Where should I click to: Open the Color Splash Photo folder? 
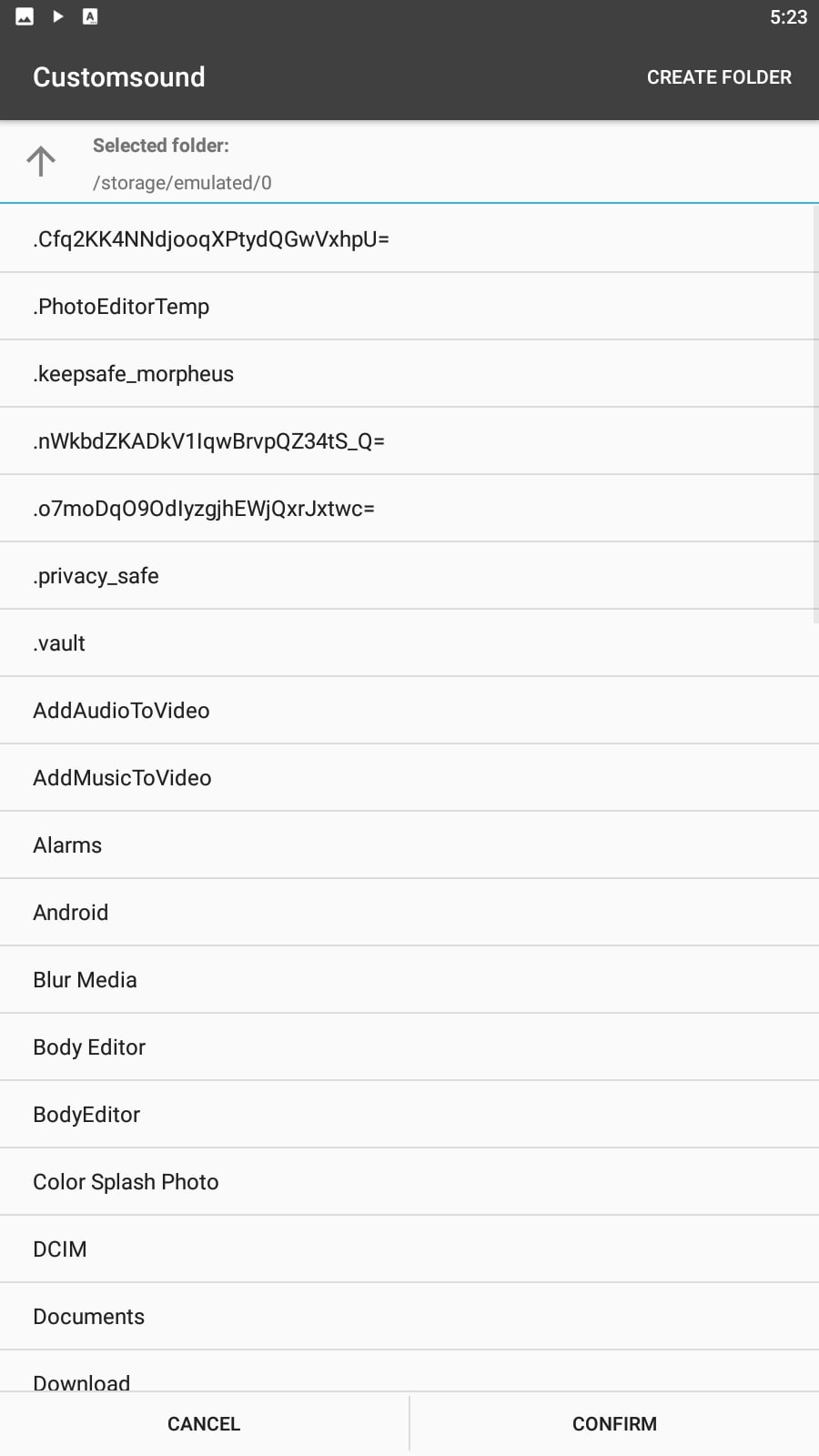pyautogui.click(x=409, y=1182)
